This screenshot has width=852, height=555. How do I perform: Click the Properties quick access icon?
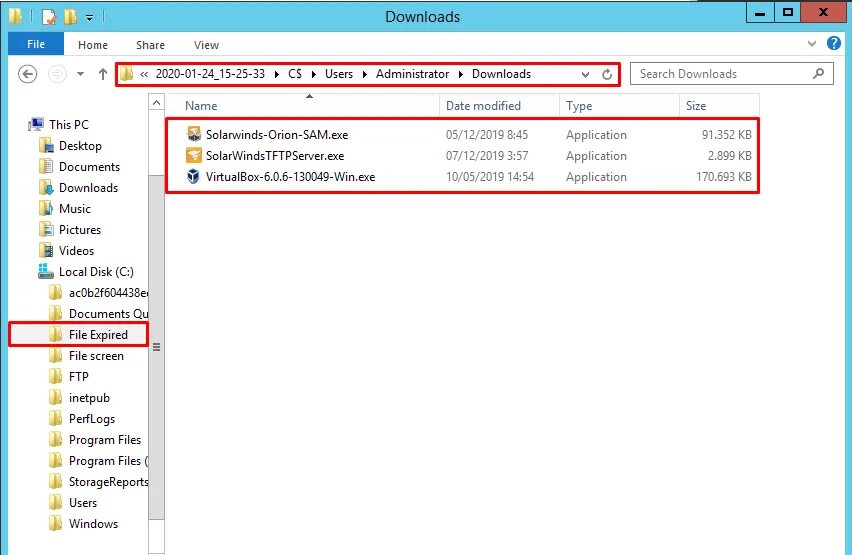[x=49, y=17]
